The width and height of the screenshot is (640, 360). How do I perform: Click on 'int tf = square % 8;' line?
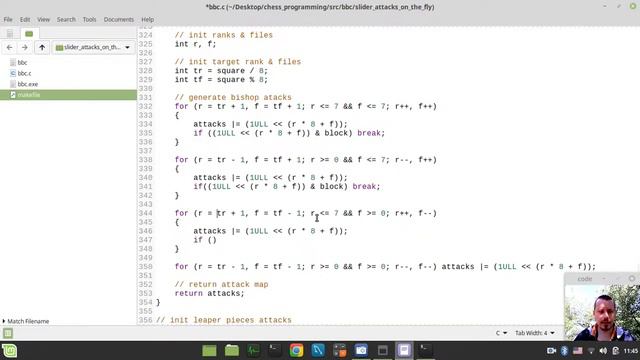tap(221, 80)
